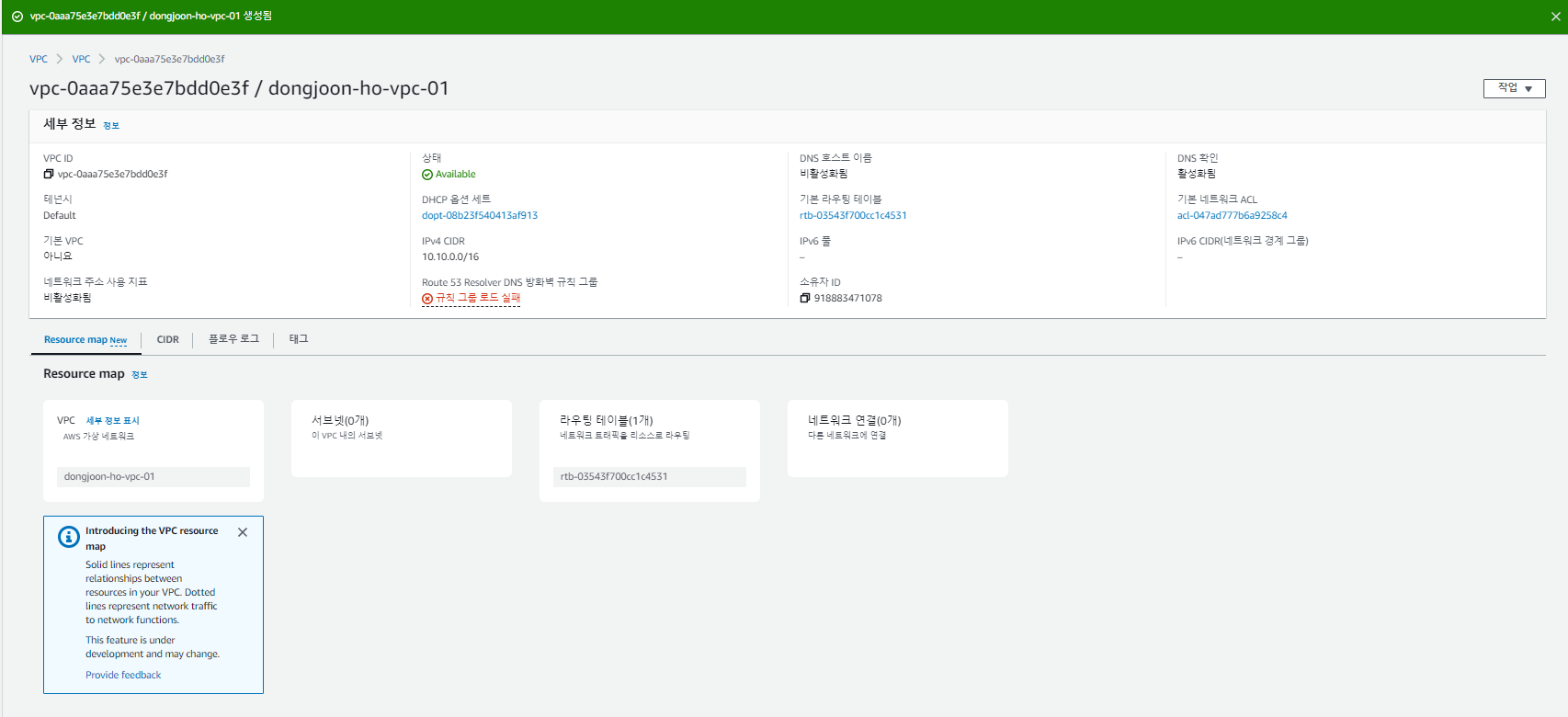Go to the first VPC breadcrumb link

39,59
